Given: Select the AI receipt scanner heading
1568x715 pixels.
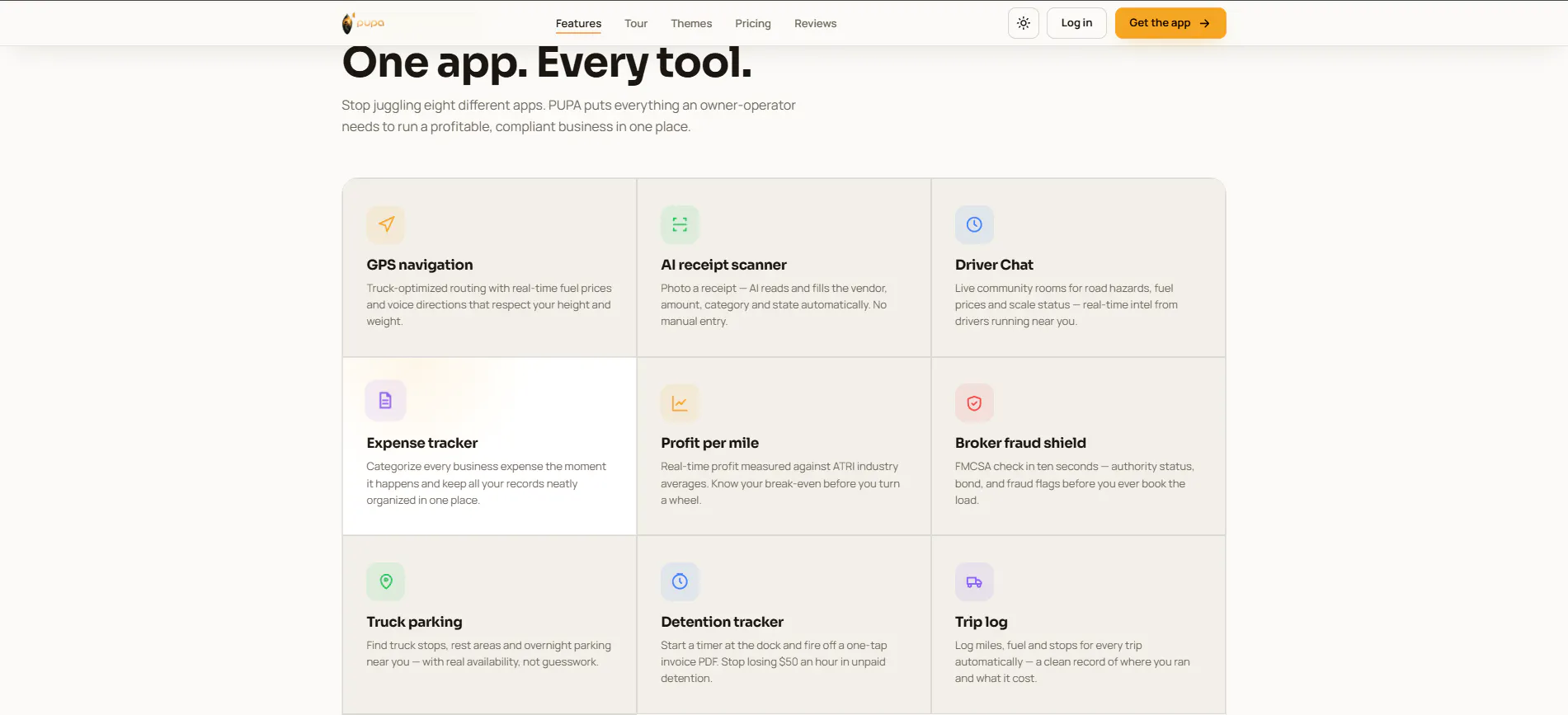Looking at the screenshot, I should click(723, 265).
